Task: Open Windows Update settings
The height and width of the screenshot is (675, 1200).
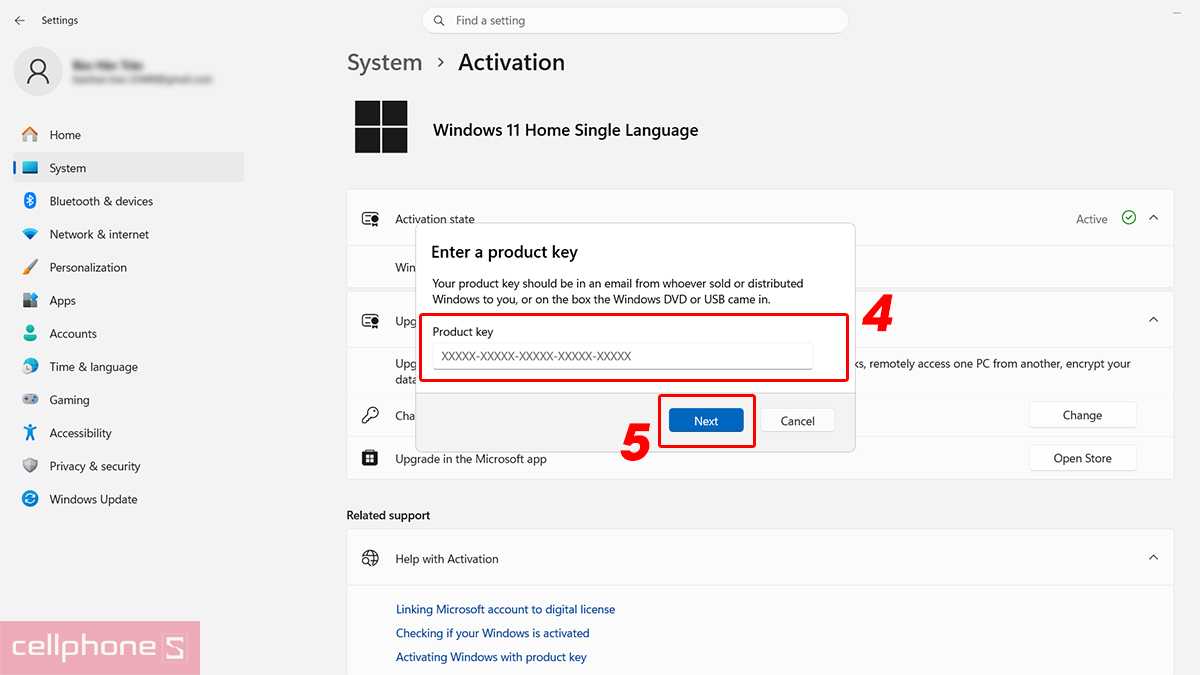Action: pos(129,499)
